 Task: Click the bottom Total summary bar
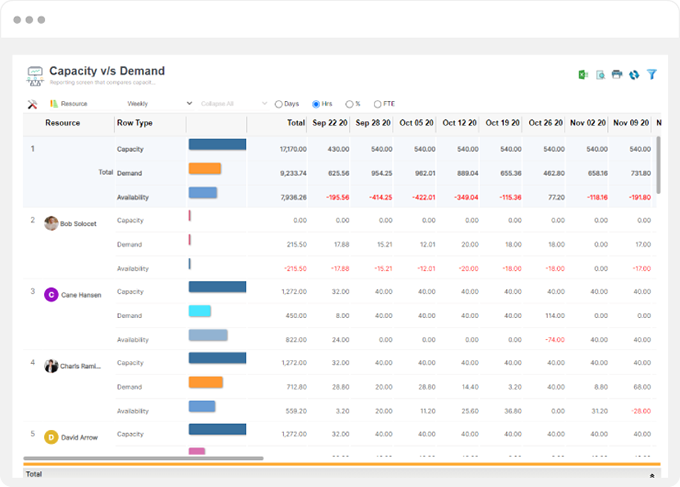point(342,474)
